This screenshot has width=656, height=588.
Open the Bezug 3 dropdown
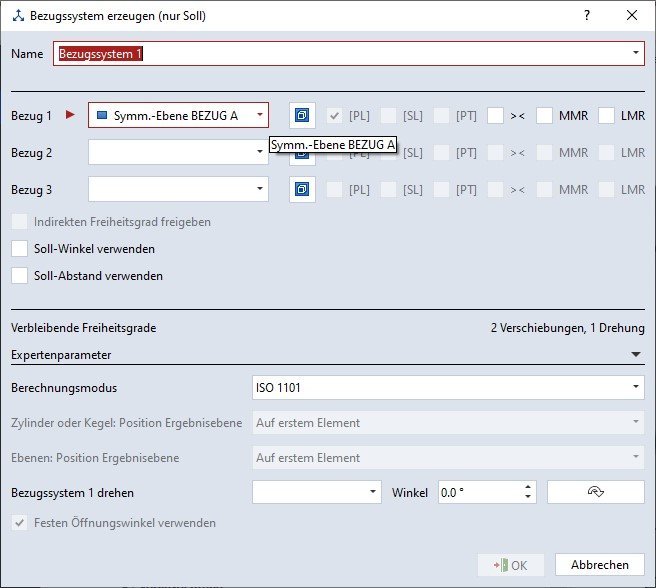pos(260,188)
